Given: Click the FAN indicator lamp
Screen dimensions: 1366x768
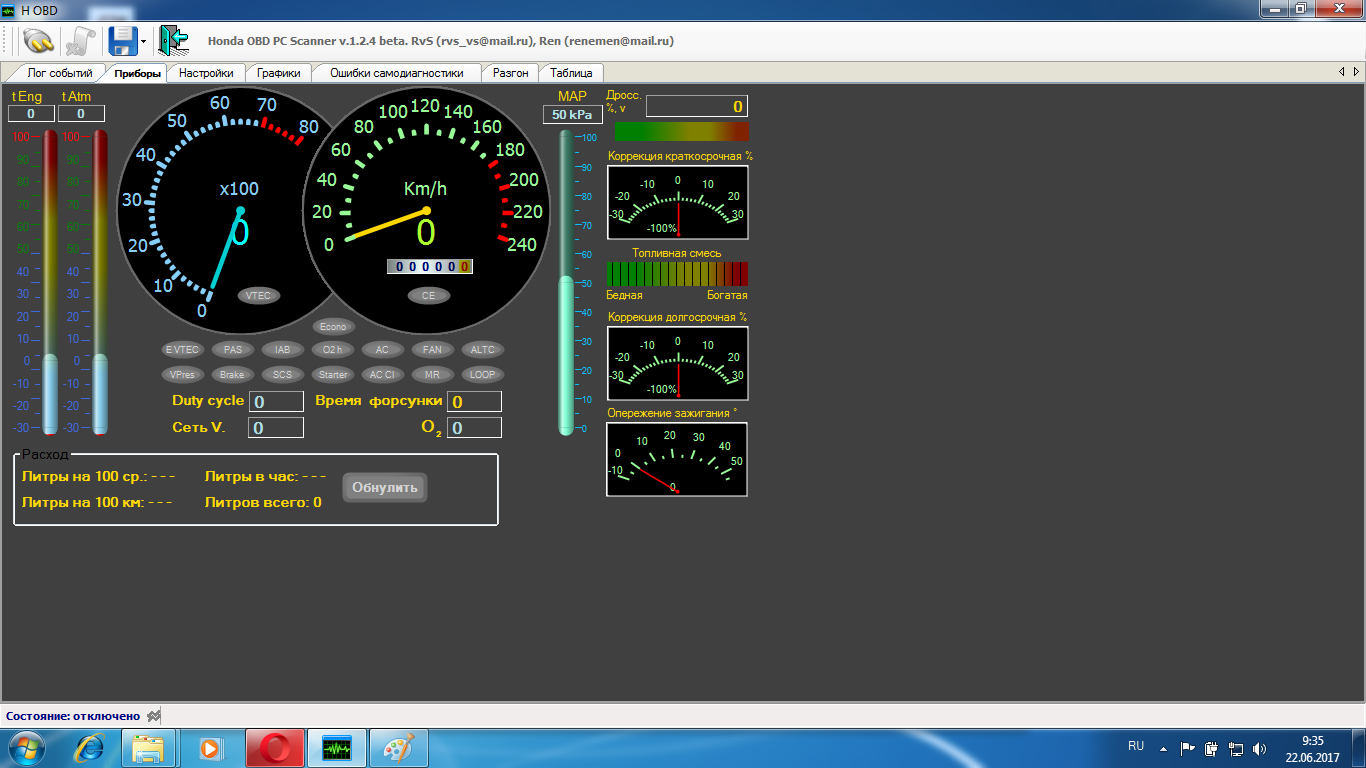Looking at the screenshot, I should click(x=432, y=350).
